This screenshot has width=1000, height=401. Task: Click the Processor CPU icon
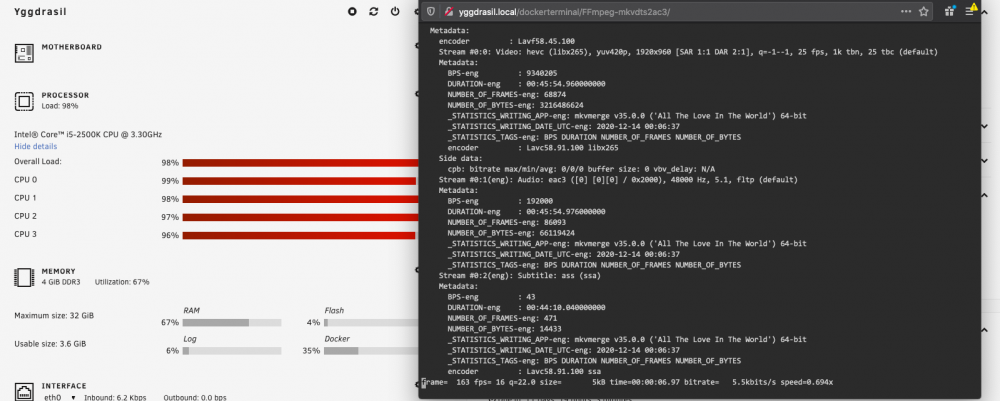click(24, 101)
